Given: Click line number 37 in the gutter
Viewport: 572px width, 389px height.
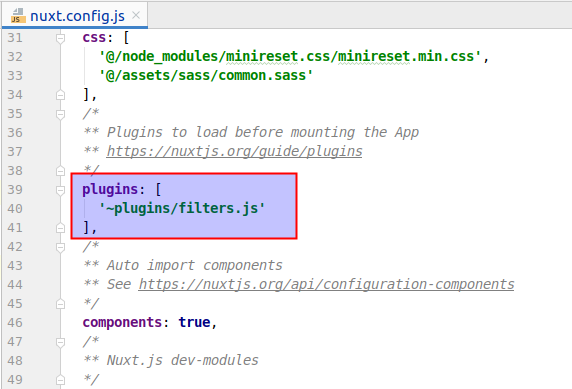Looking at the screenshot, I should pos(15,151).
